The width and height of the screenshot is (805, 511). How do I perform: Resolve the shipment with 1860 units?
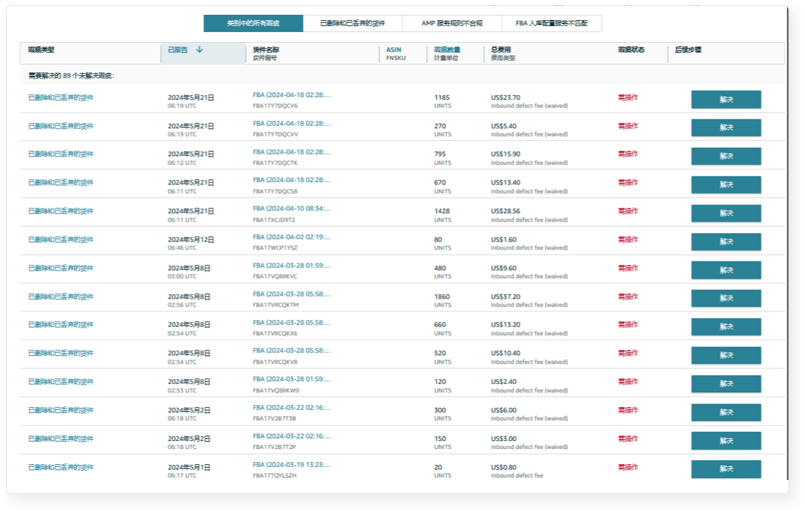pos(726,299)
